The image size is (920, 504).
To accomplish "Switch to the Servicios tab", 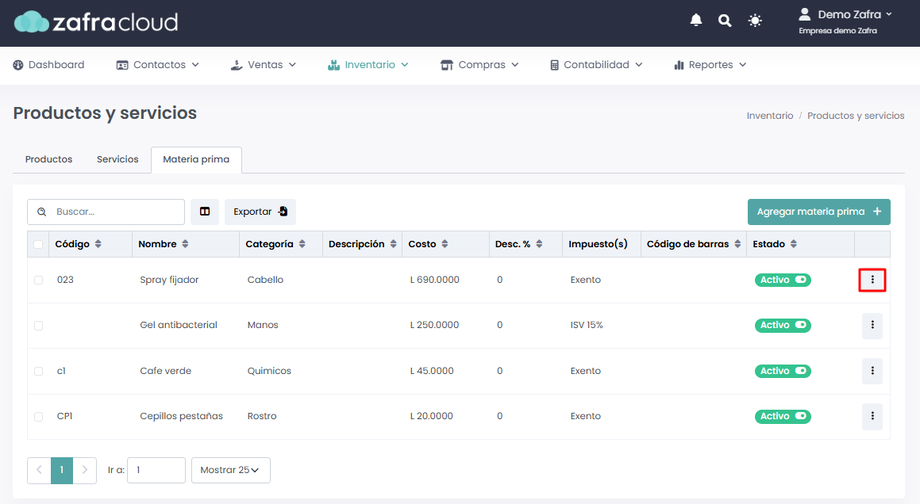I will (x=117, y=159).
